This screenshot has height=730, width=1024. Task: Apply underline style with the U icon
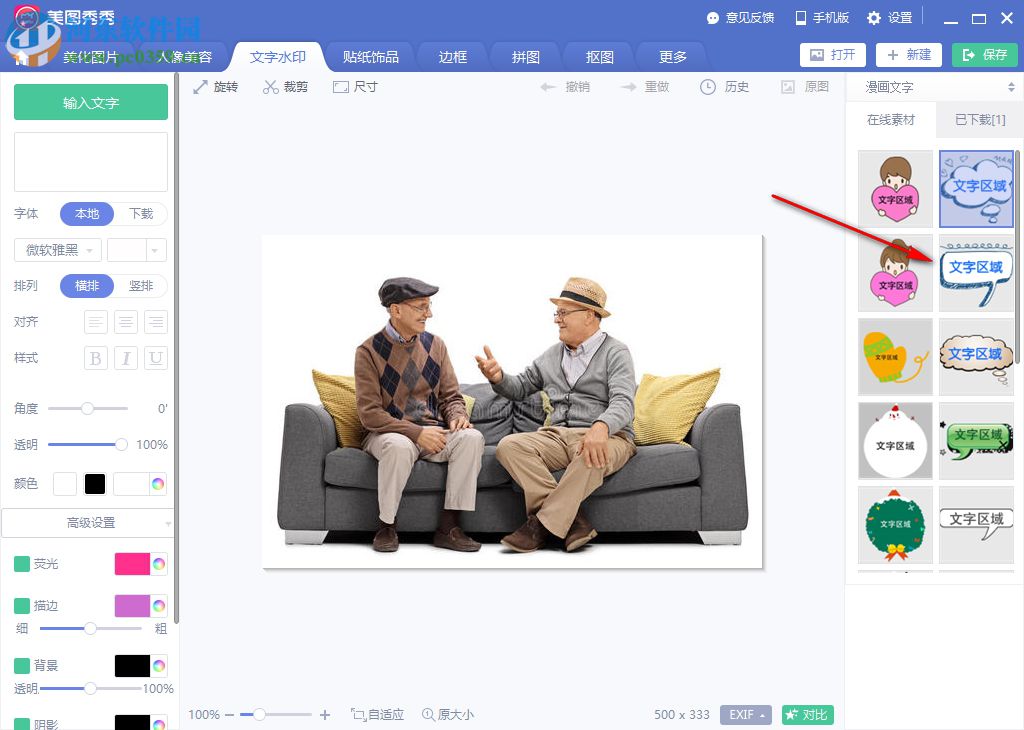tap(155, 358)
